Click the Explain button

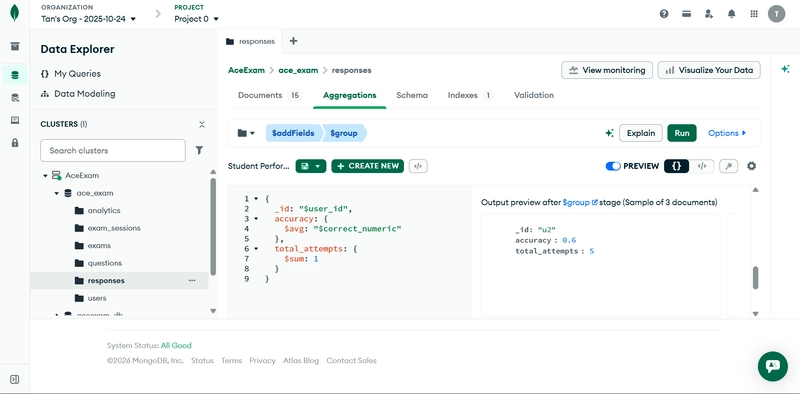pos(641,133)
